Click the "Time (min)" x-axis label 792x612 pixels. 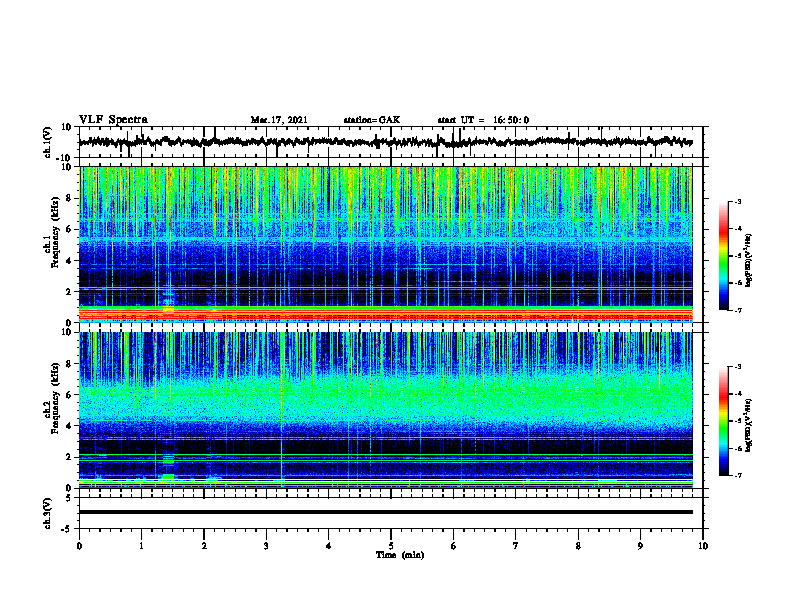point(400,555)
